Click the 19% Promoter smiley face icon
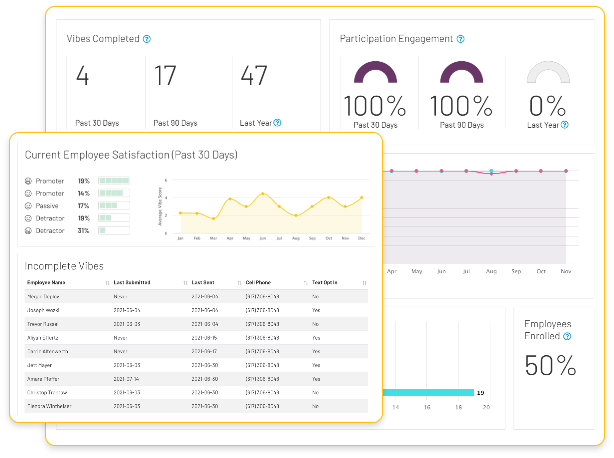 (x=28, y=181)
